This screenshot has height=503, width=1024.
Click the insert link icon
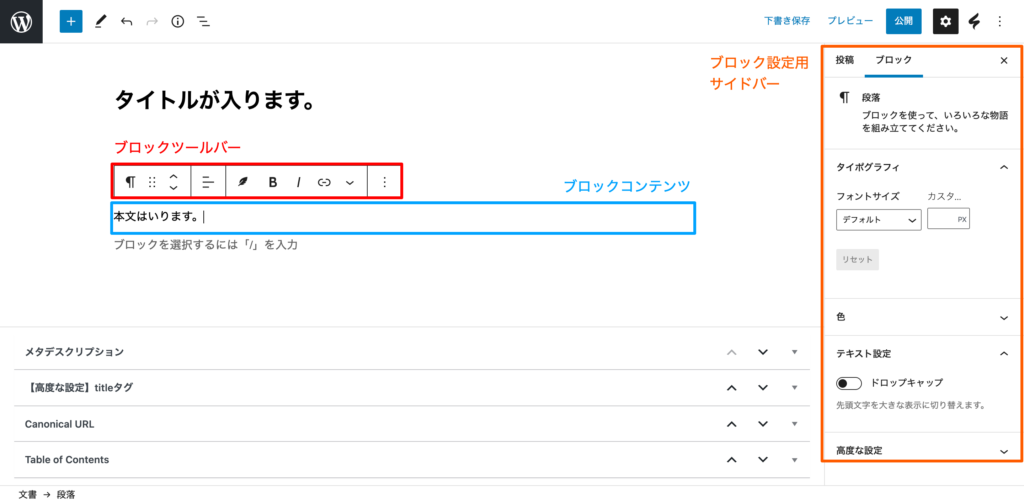(x=324, y=182)
